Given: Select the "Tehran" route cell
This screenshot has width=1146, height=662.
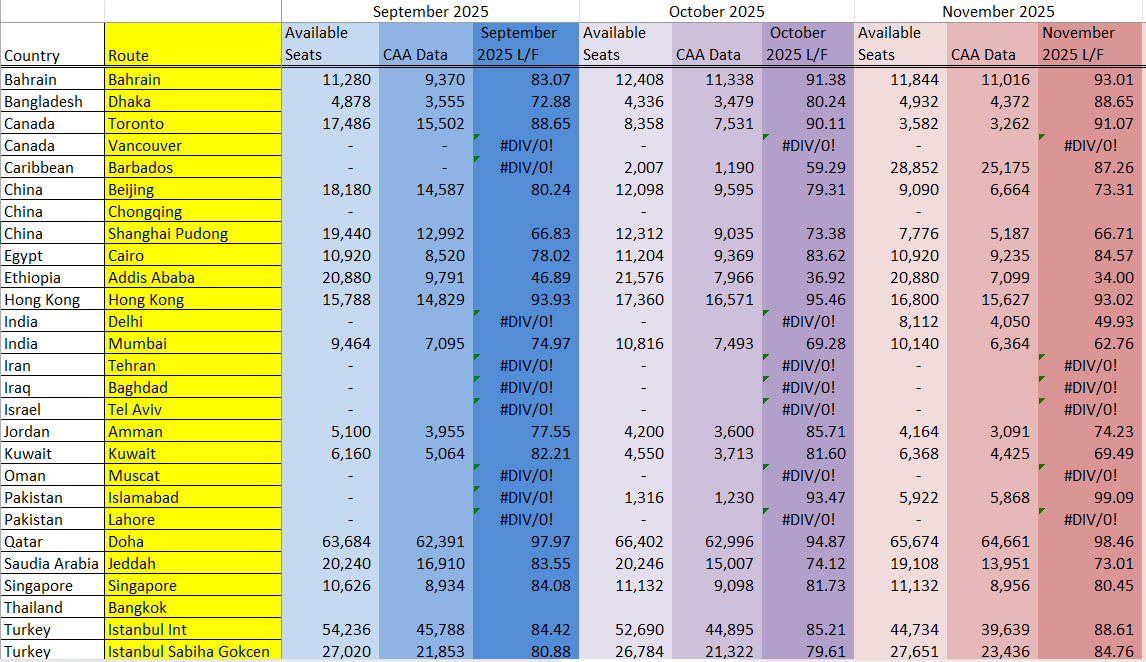Looking at the screenshot, I should [193, 365].
